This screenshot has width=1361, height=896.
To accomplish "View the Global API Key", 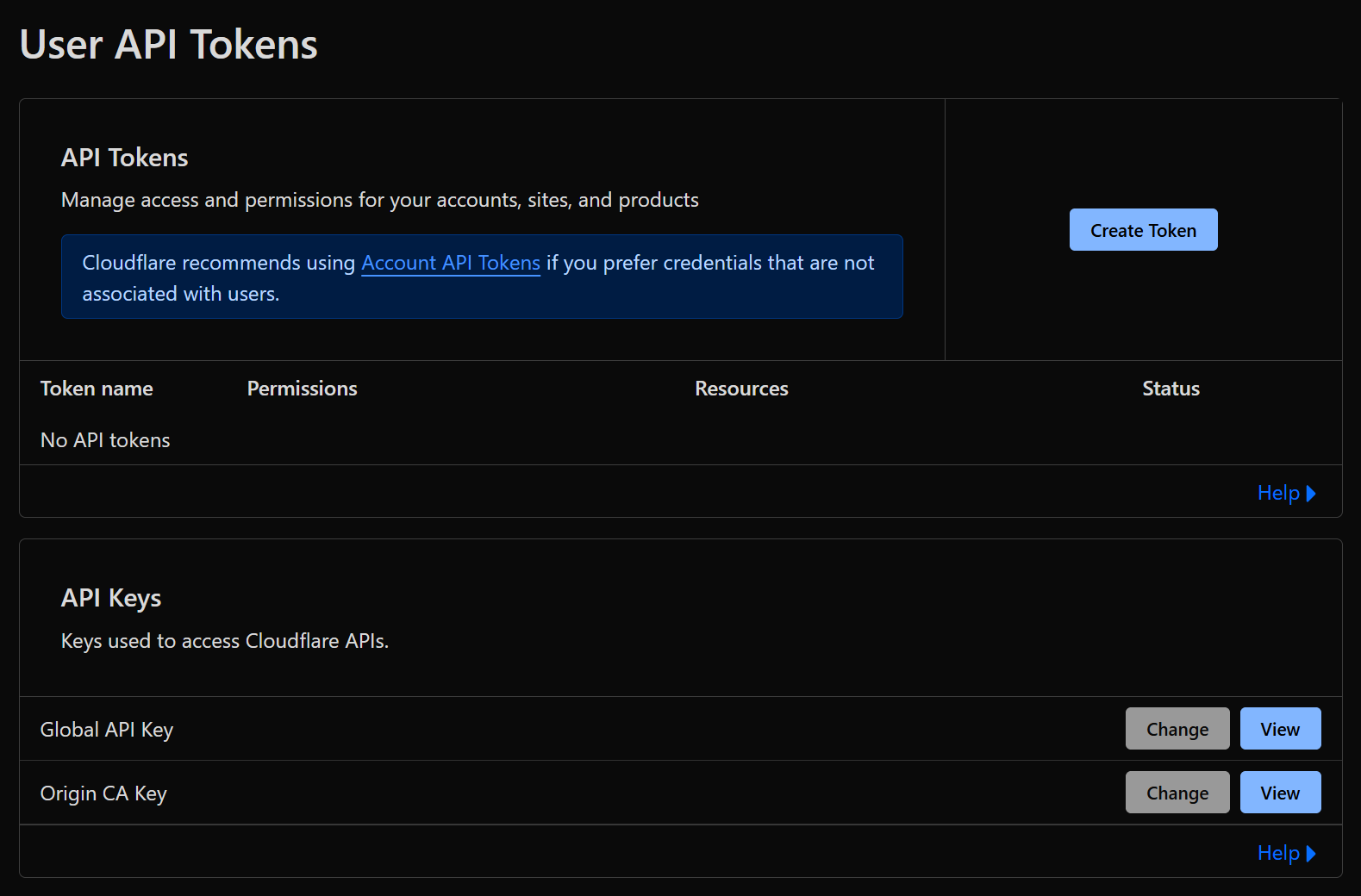I will point(1279,729).
